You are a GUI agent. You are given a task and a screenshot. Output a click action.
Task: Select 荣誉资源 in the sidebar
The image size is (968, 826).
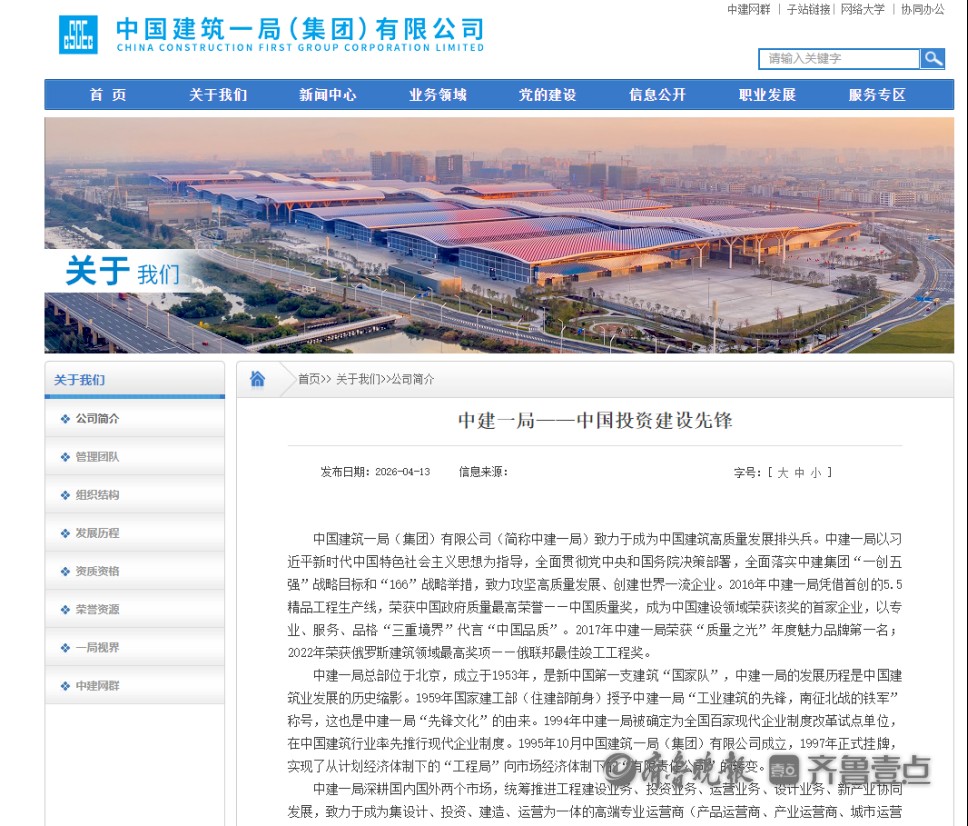coord(135,610)
